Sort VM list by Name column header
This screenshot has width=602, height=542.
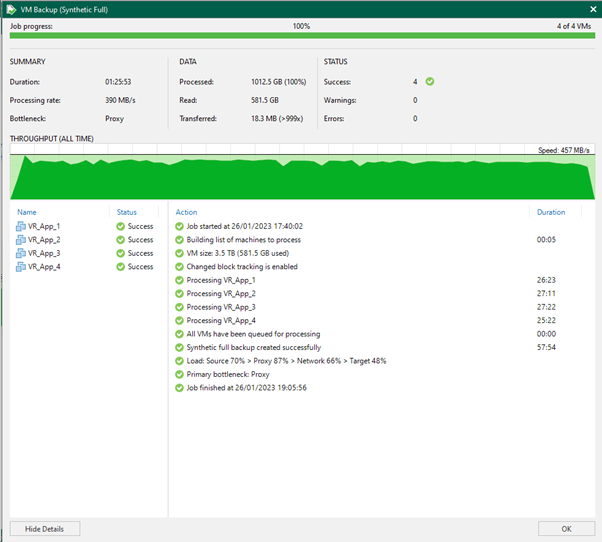tap(26, 212)
